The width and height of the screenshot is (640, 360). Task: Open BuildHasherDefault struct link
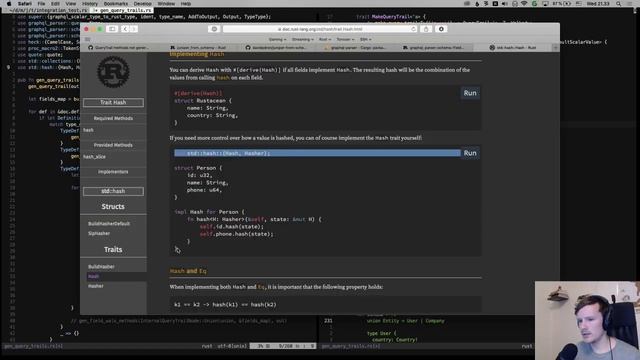tap(109, 224)
